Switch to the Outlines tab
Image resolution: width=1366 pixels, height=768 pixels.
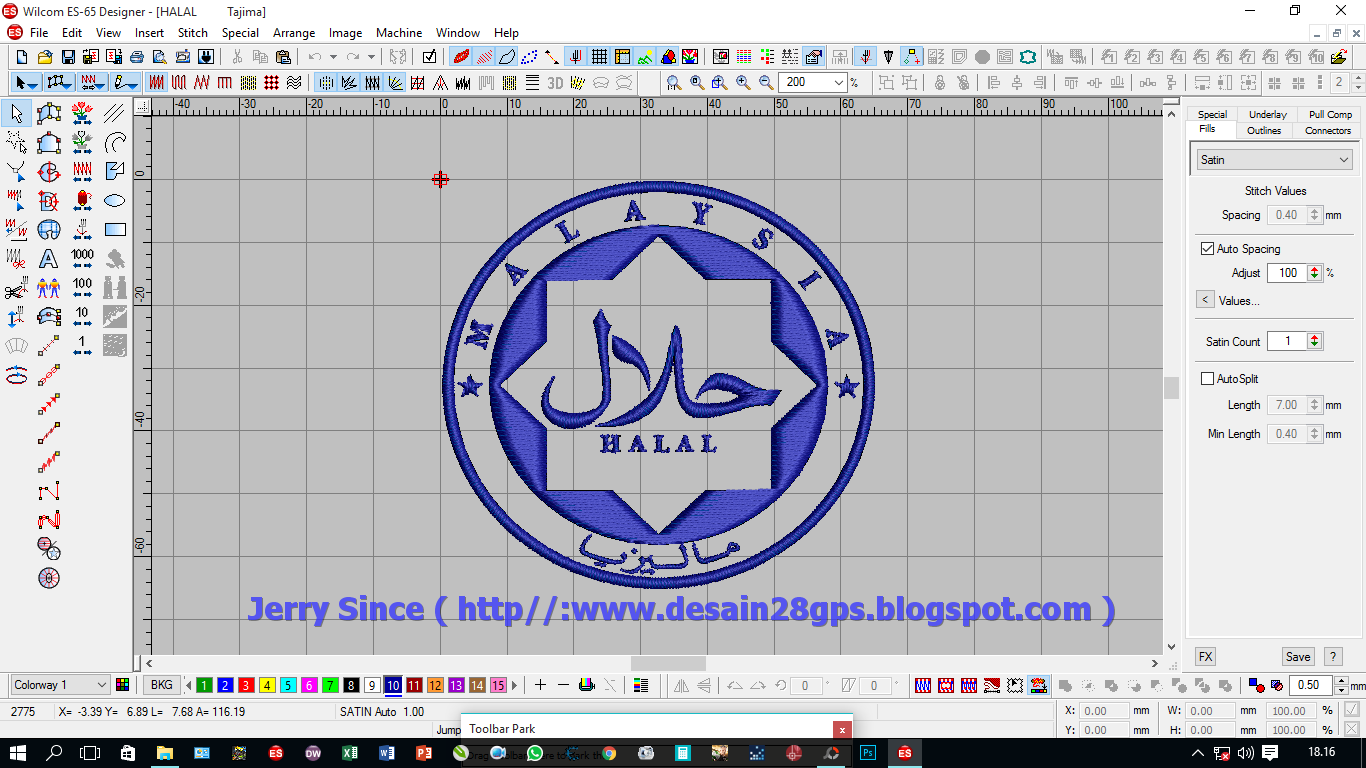pyautogui.click(x=1264, y=130)
